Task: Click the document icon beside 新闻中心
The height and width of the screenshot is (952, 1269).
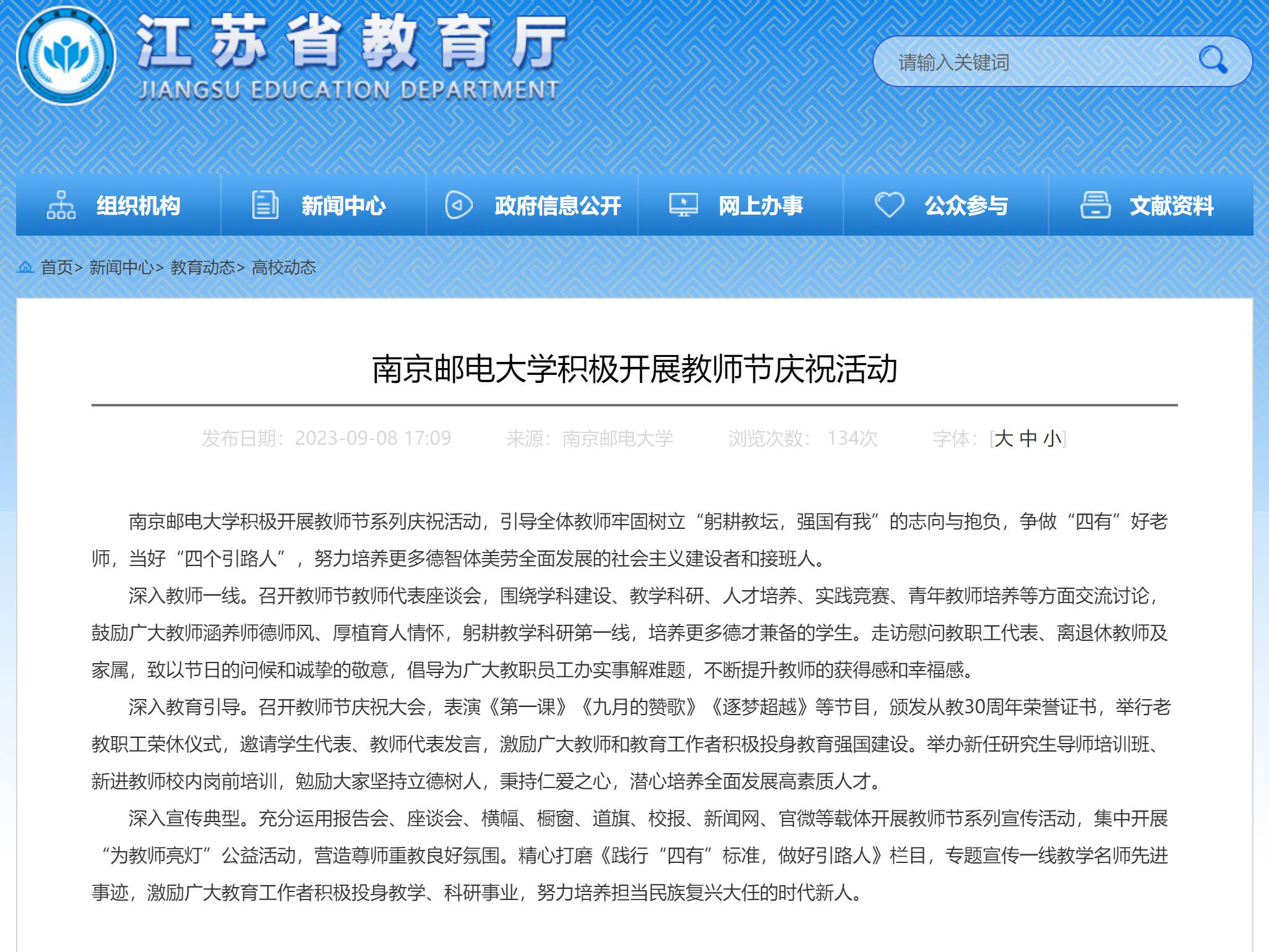Action: point(265,205)
